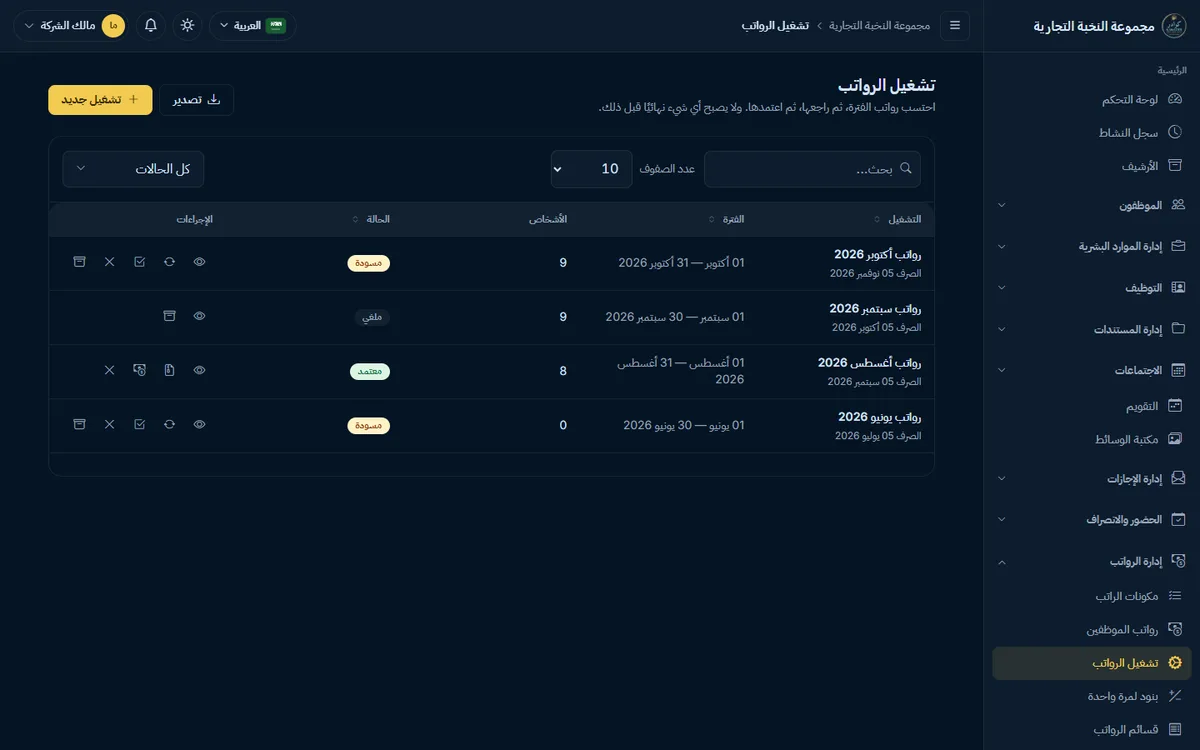
Task: Click مسودة badge in October row
Action: pos(368,263)
